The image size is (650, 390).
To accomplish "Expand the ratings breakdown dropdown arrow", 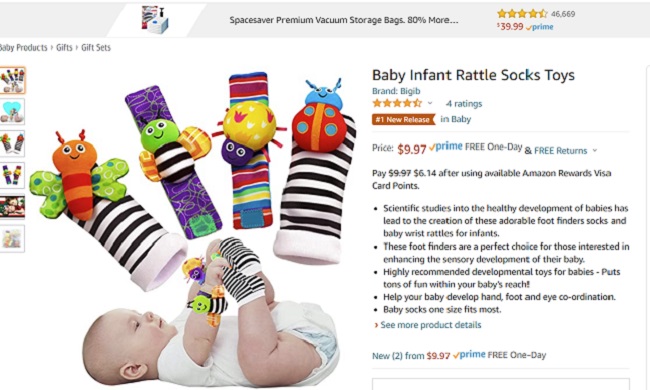I will [430, 103].
